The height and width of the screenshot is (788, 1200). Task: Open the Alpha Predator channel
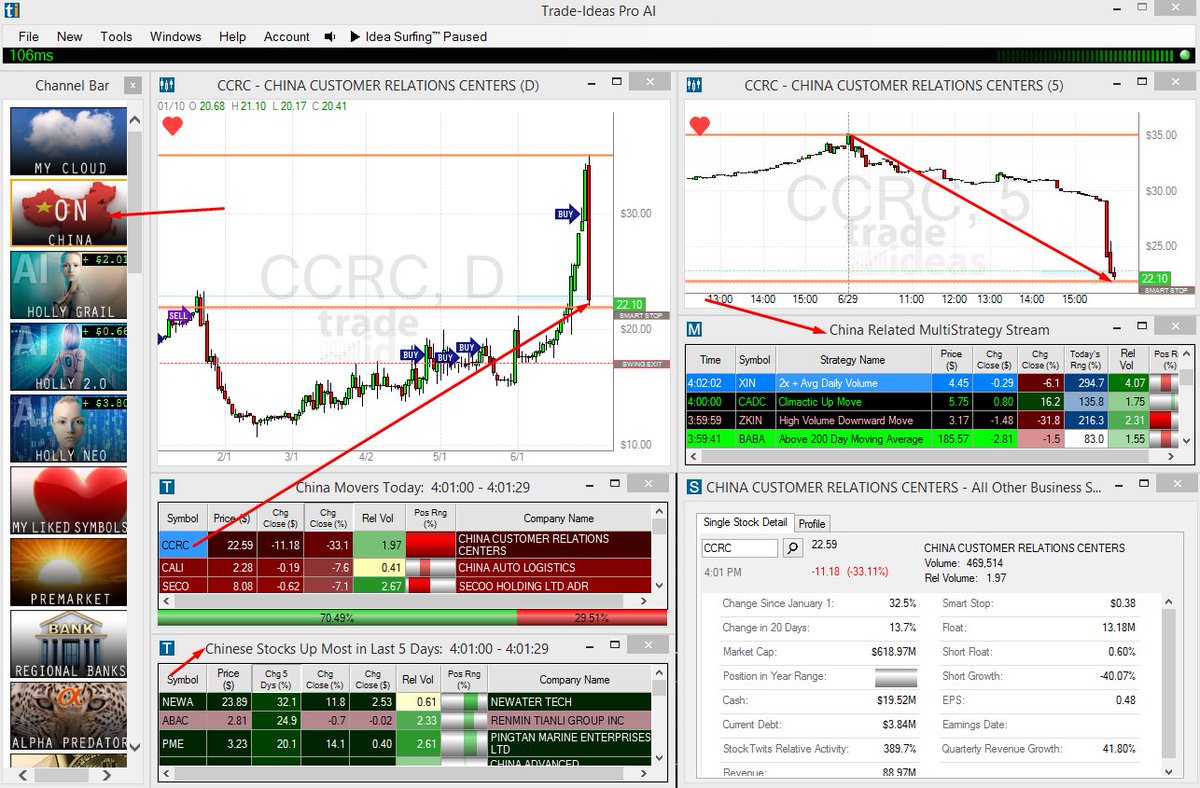click(x=69, y=717)
